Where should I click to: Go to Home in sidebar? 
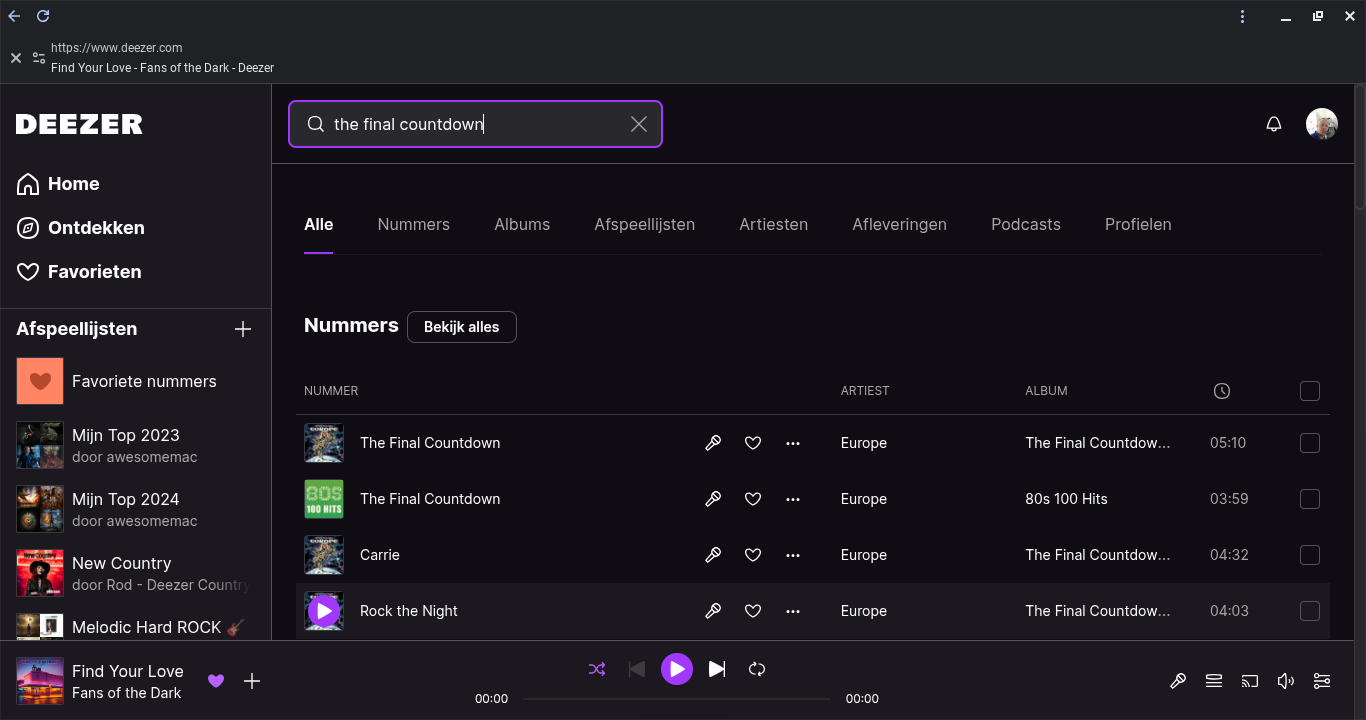pos(58,184)
